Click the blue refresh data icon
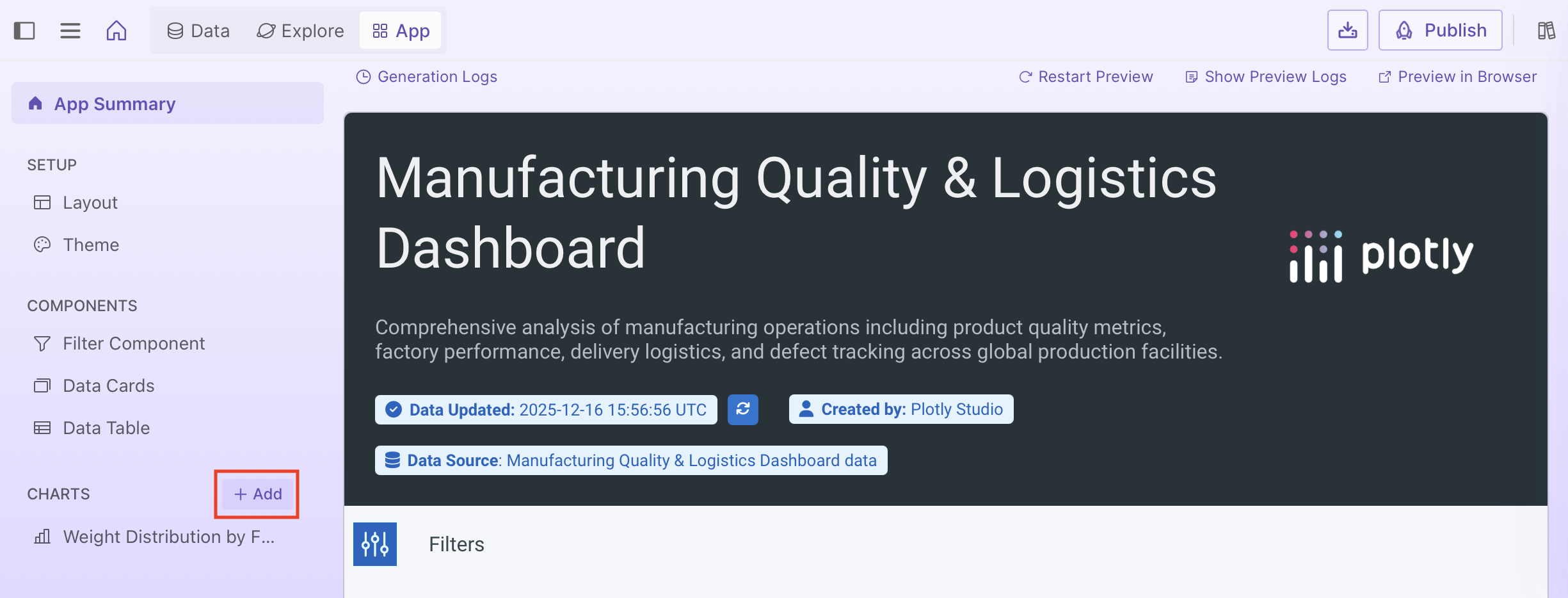The image size is (1568, 598). tap(742, 409)
